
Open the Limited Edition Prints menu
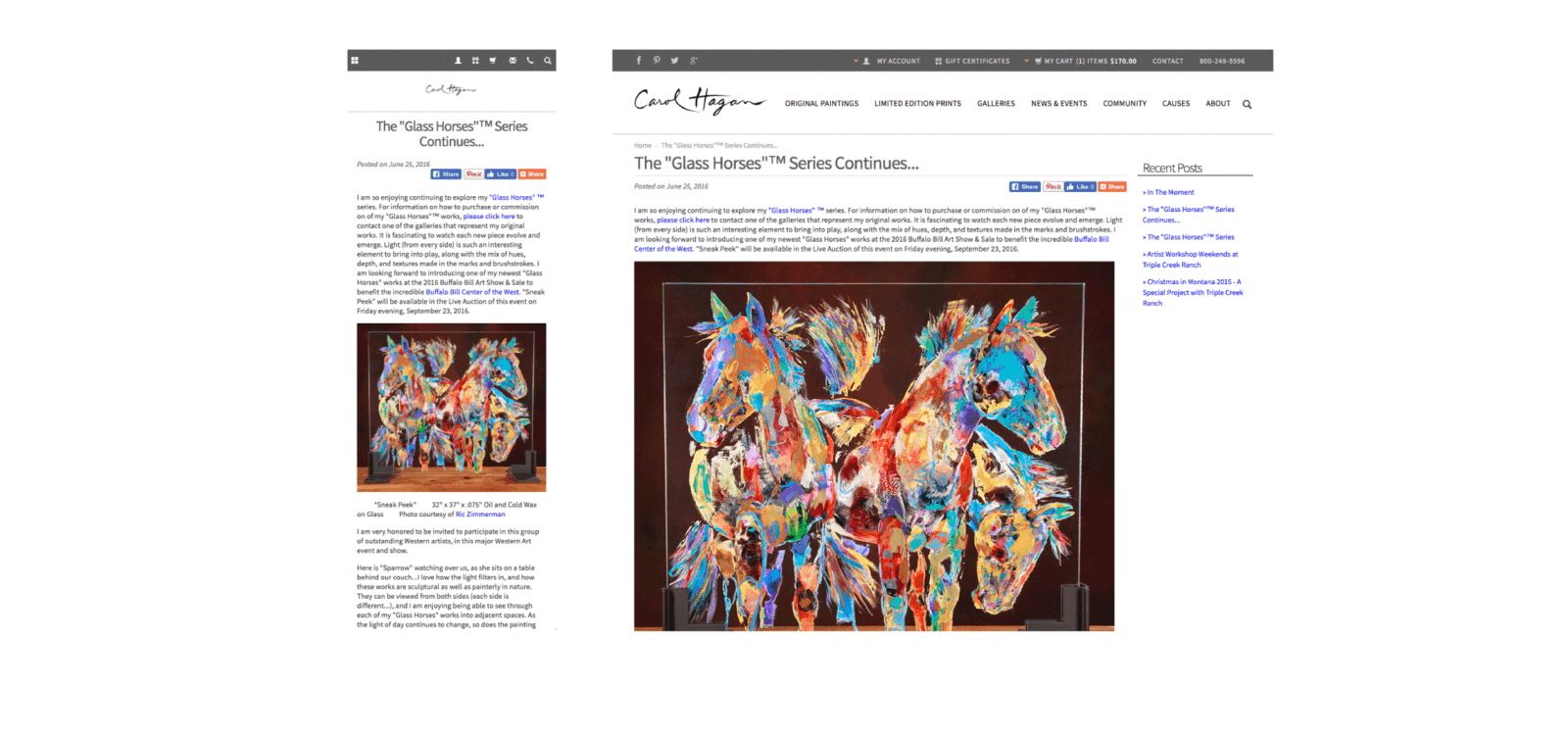(917, 104)
